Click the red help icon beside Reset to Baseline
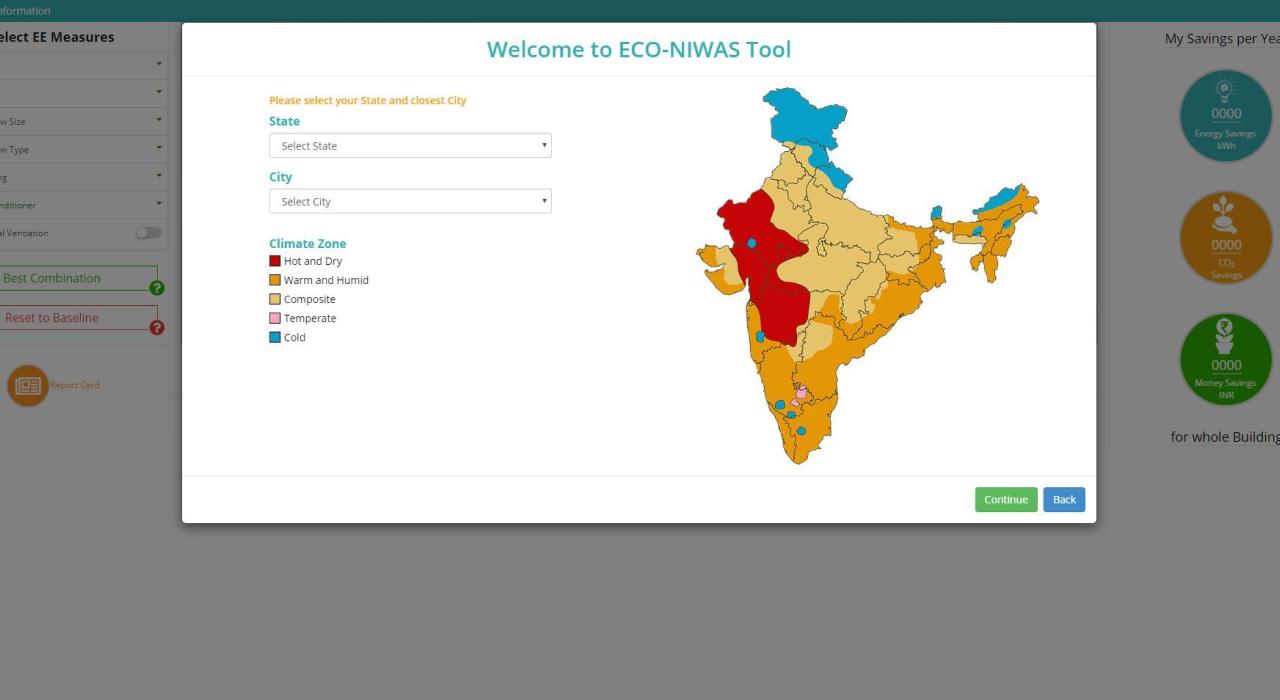 point(157,327)
